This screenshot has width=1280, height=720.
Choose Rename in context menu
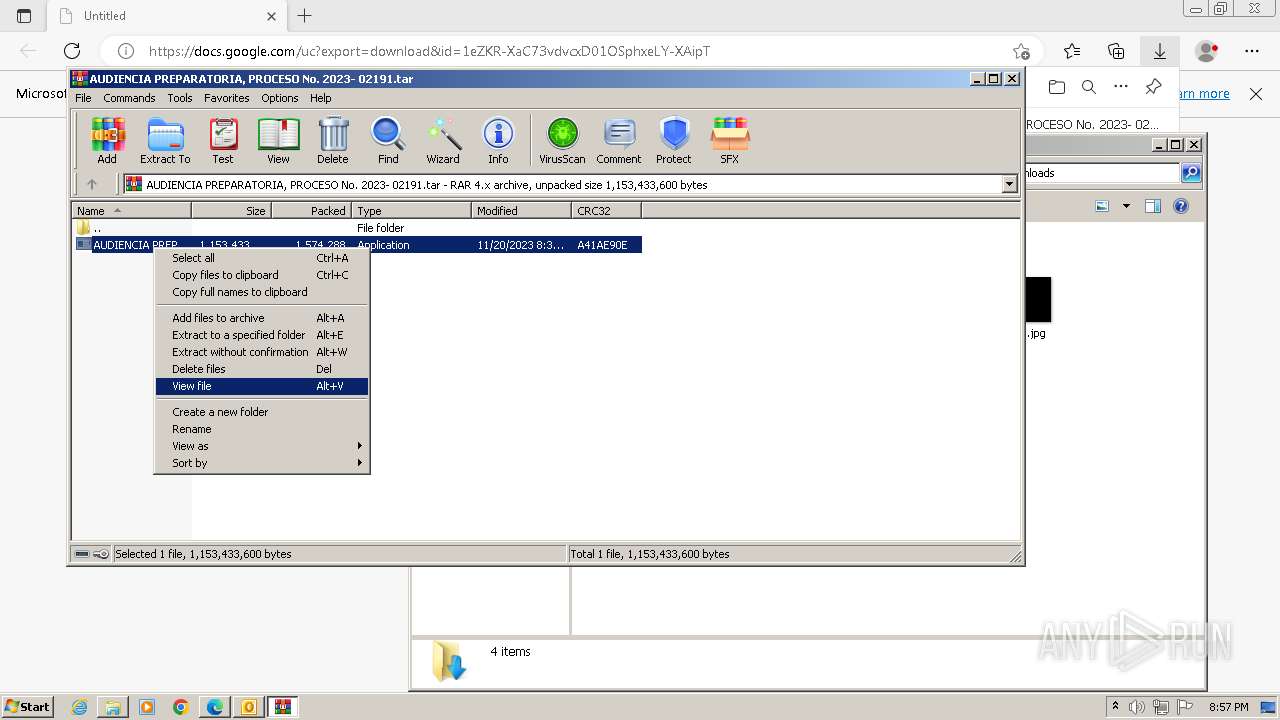[x=262, y=429]
